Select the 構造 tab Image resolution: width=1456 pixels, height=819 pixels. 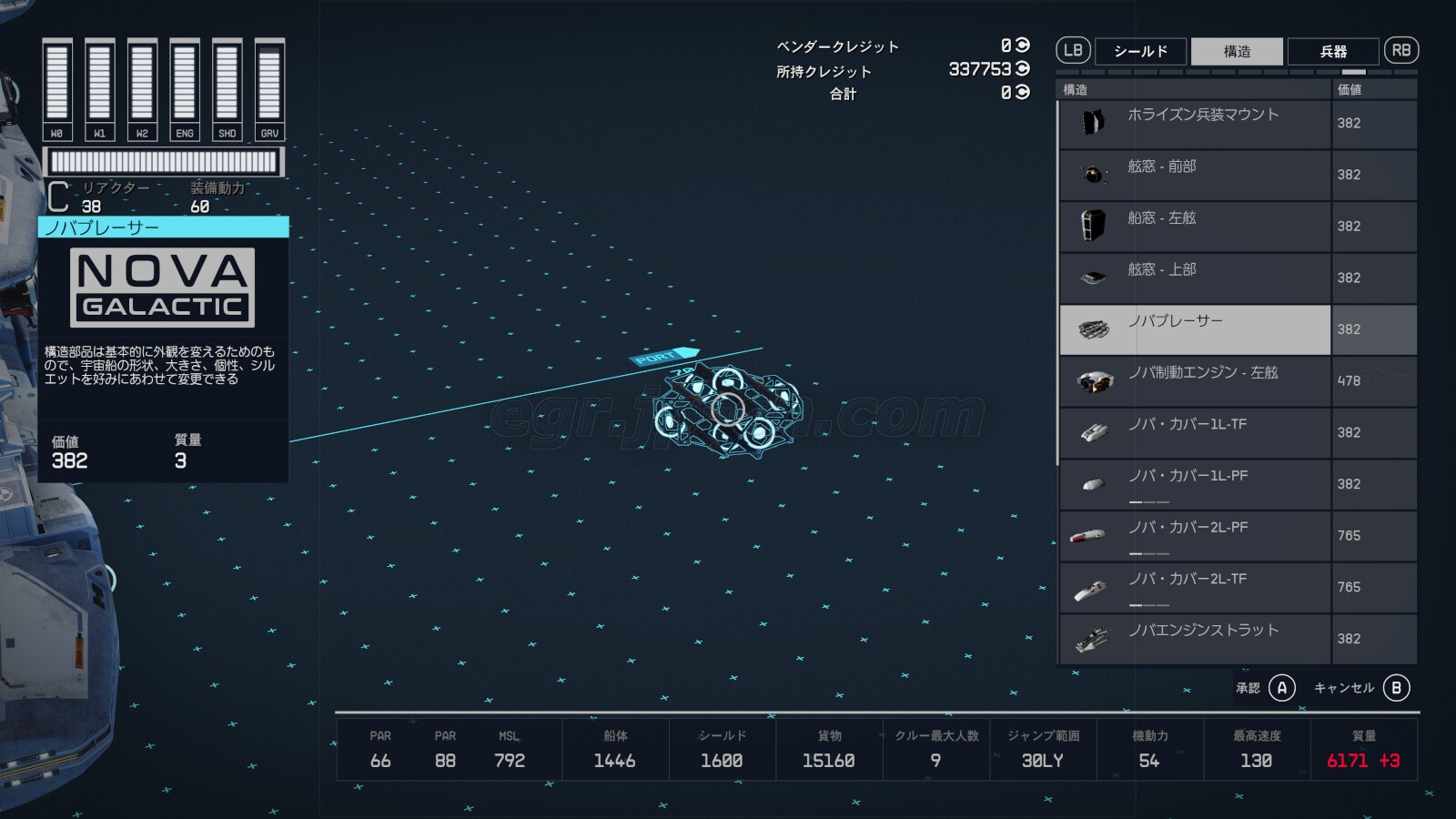(x=1237, y=51)
